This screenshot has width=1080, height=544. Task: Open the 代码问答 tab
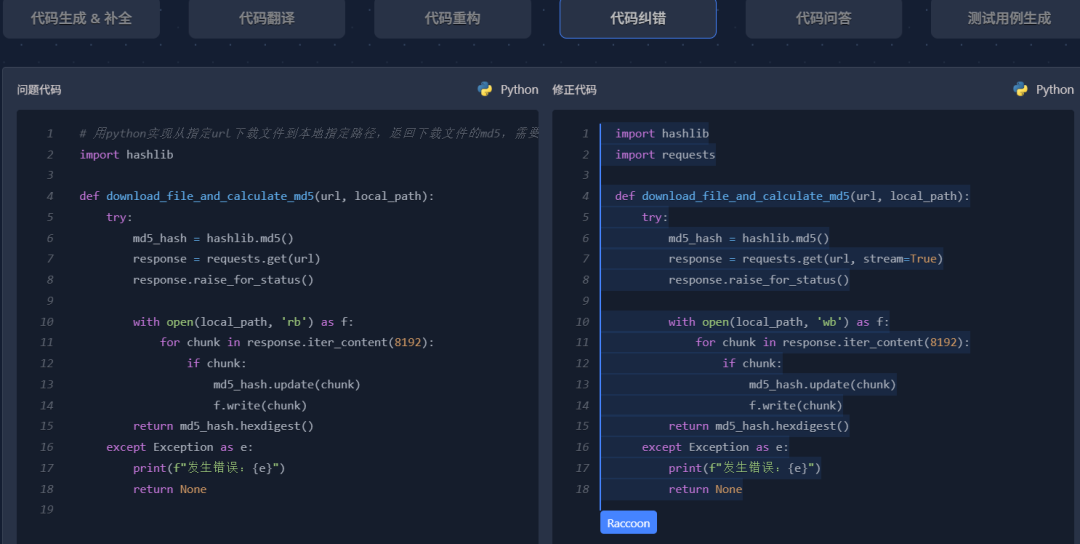[824, 19]
